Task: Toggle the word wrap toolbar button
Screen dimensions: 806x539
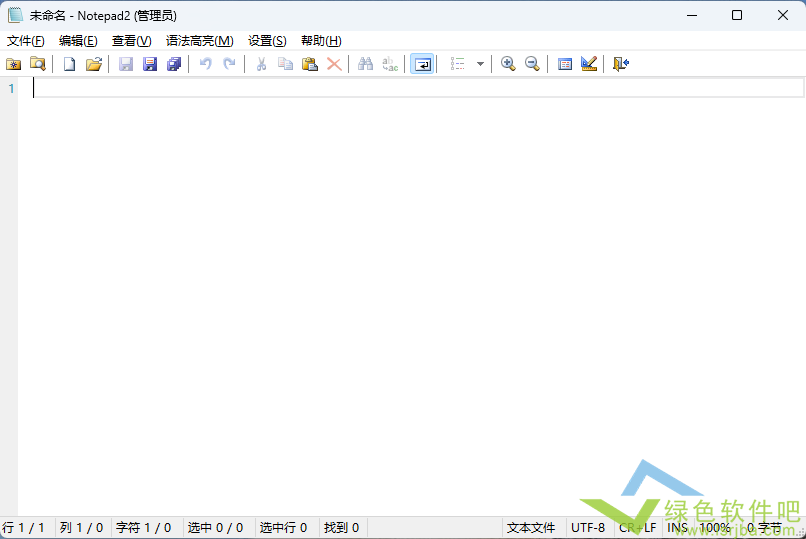Action: point(422,64)
